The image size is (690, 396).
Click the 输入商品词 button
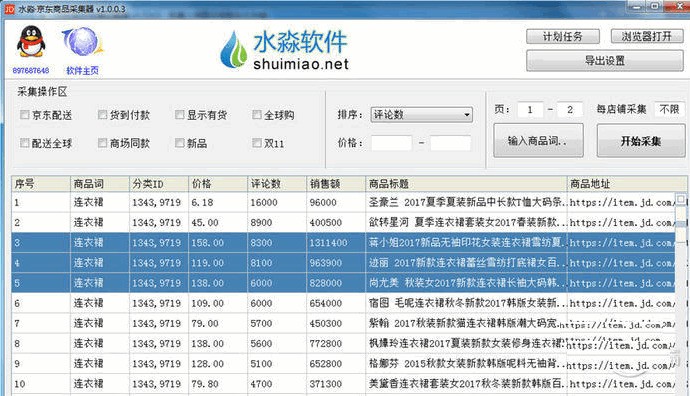[x=538, y=140]
